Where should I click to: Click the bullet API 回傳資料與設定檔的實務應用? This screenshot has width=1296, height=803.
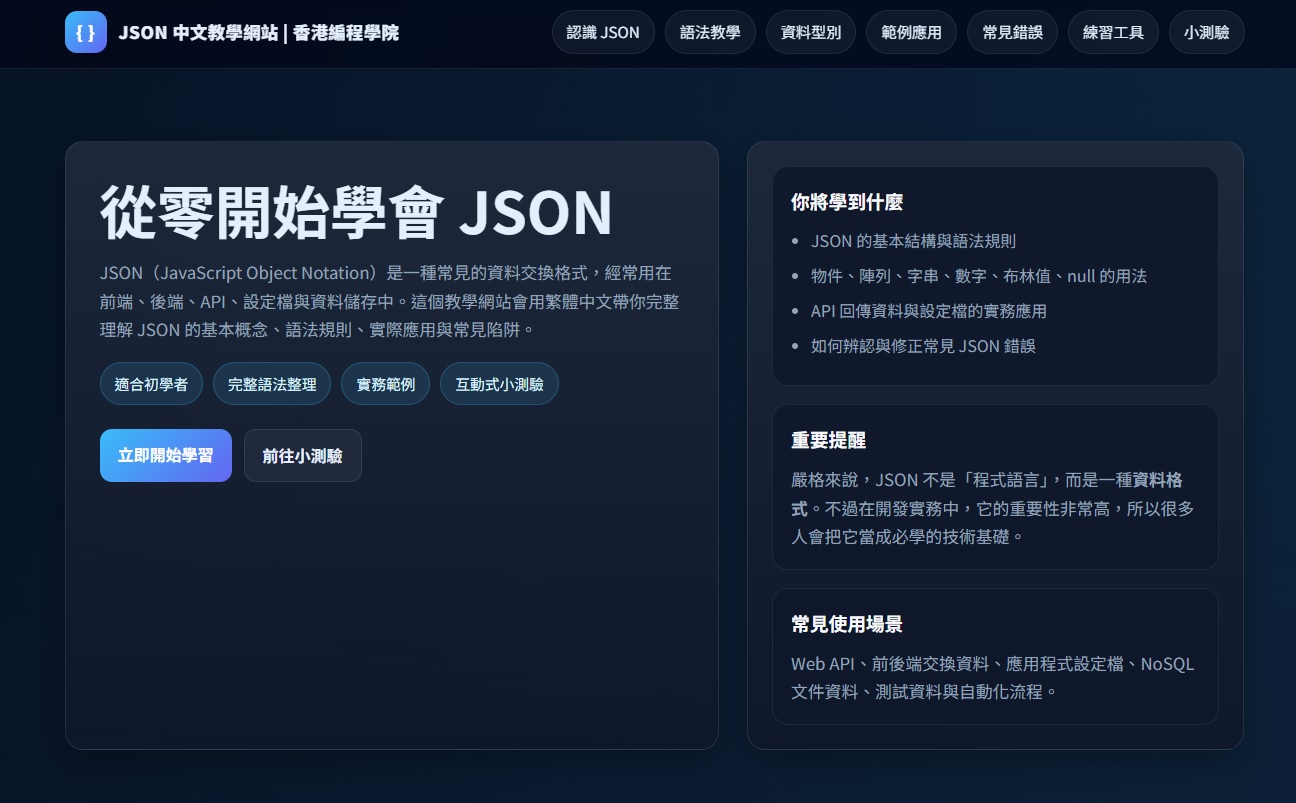929,311
